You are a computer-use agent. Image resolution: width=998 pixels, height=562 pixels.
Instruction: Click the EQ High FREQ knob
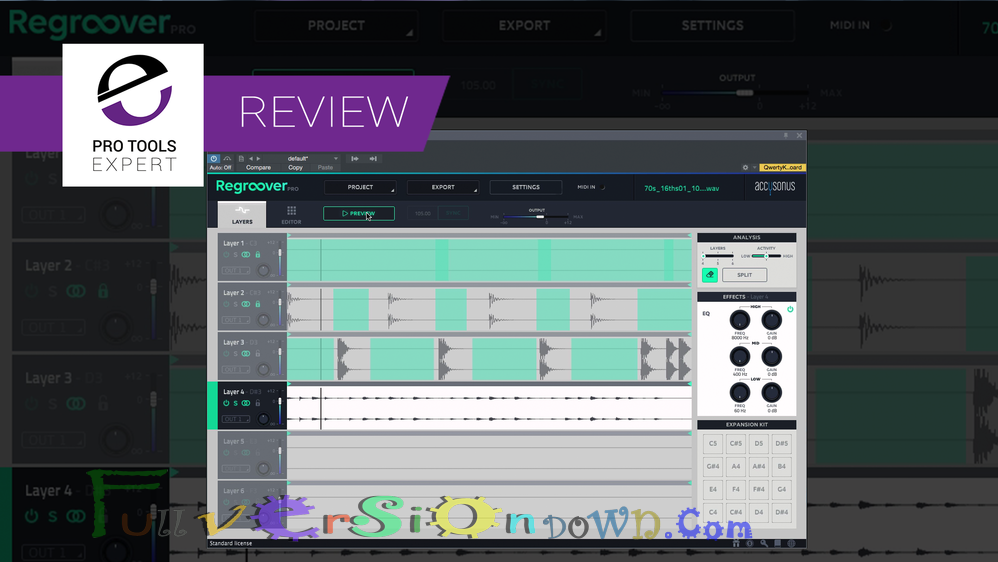pyautogui.click(x=740, y=320)
